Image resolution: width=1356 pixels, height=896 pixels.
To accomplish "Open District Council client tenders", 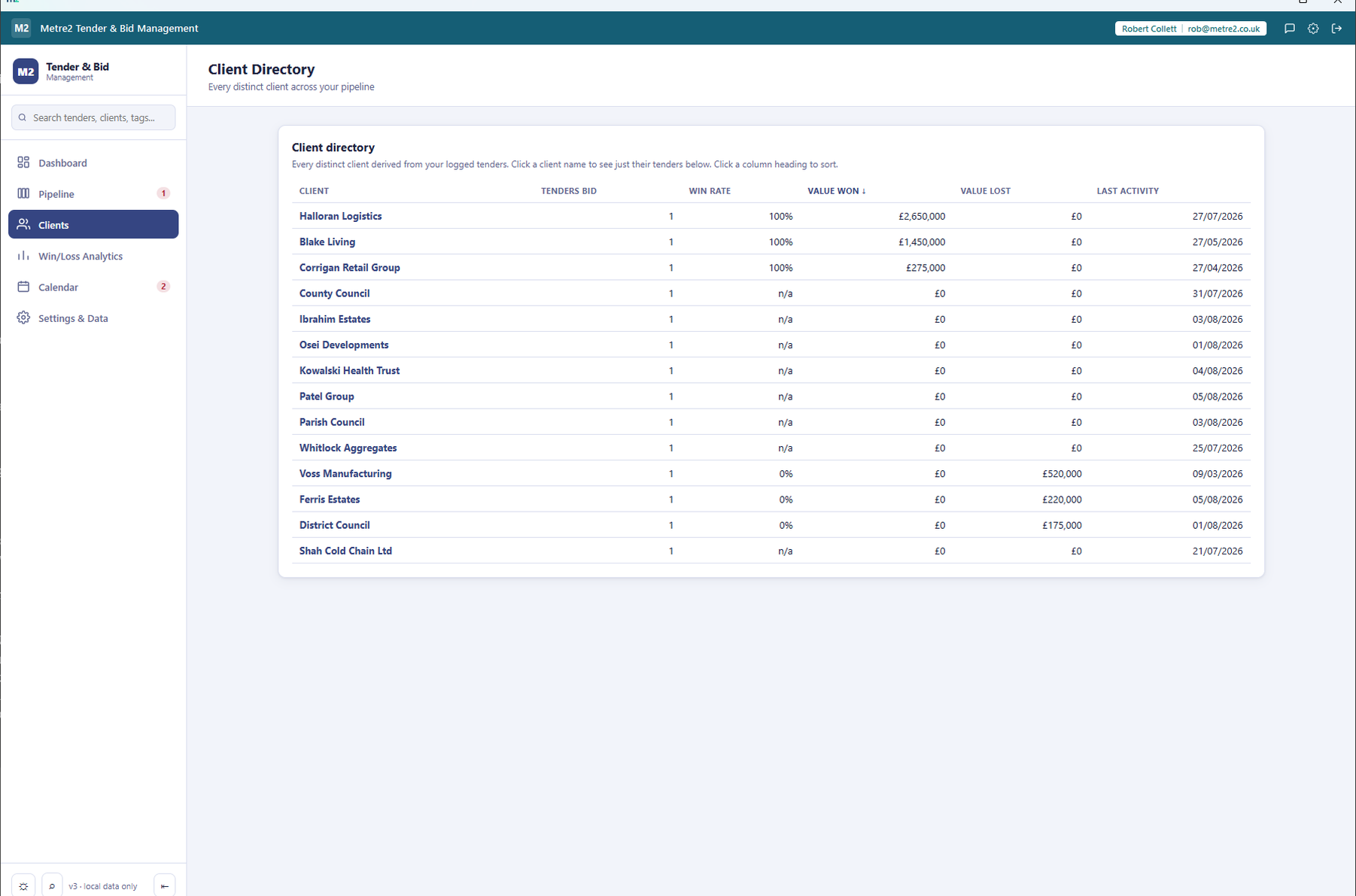I will coord(334,525).
